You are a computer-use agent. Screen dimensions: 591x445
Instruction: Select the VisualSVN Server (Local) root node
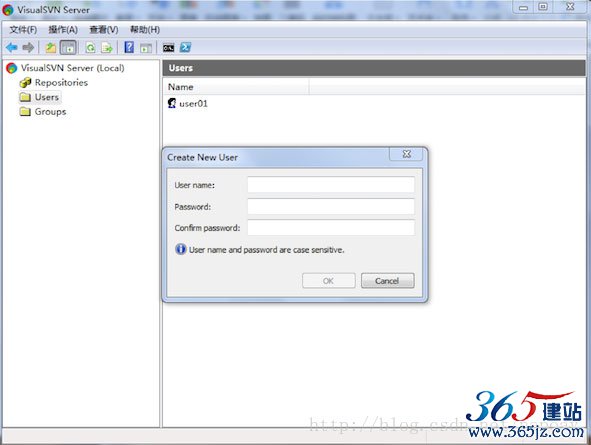(x=72, y=68)
